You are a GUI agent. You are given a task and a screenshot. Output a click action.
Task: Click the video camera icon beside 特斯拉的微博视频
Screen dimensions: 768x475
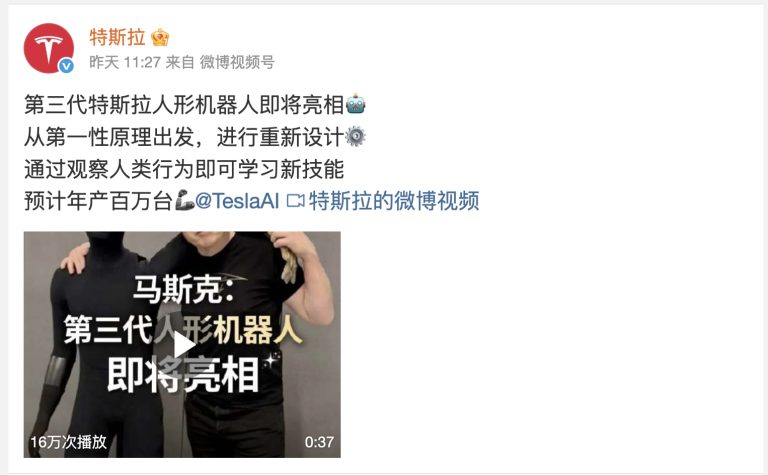click(295, 201)
